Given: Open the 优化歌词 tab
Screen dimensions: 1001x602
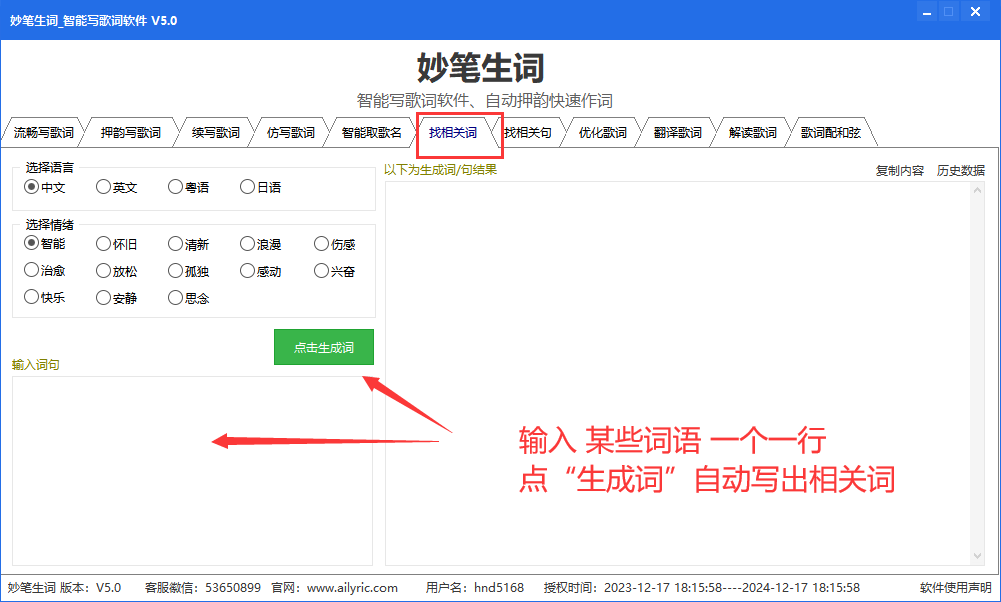Looking at the screenshot, I should [603, 133].
